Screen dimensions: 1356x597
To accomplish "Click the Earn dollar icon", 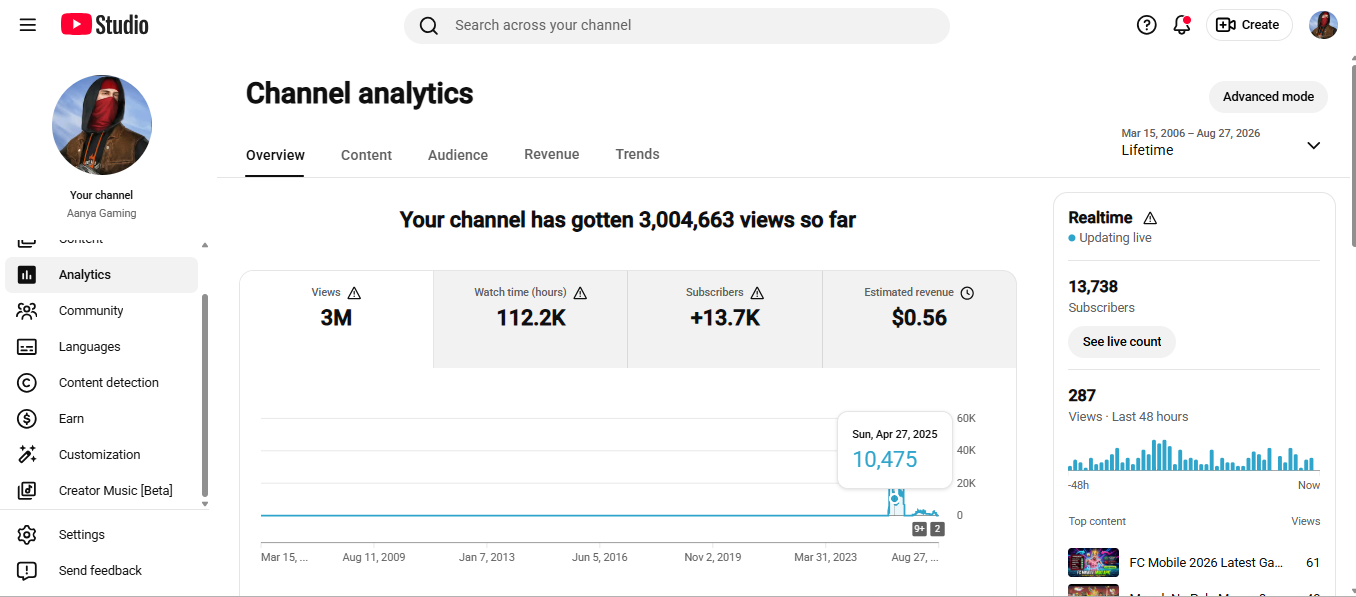I will pyautogui.click(x=27, y=419).
